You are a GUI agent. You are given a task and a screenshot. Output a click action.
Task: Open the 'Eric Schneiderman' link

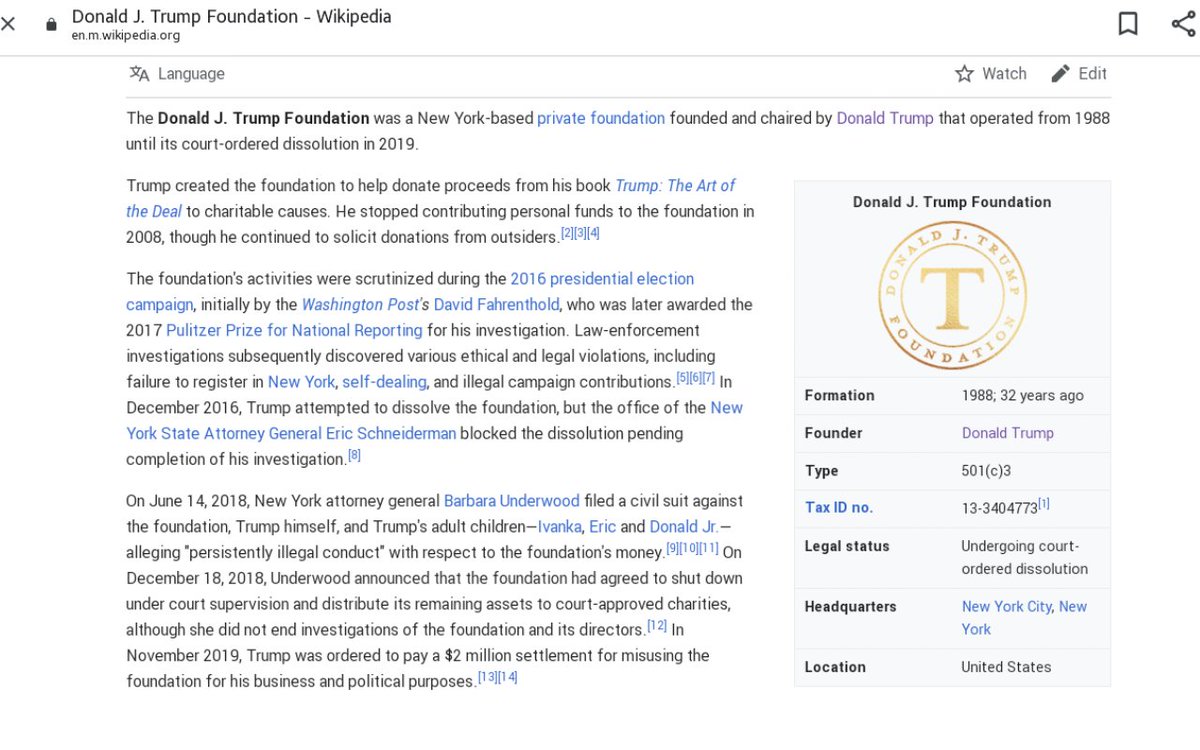click(x=391, y=433)
